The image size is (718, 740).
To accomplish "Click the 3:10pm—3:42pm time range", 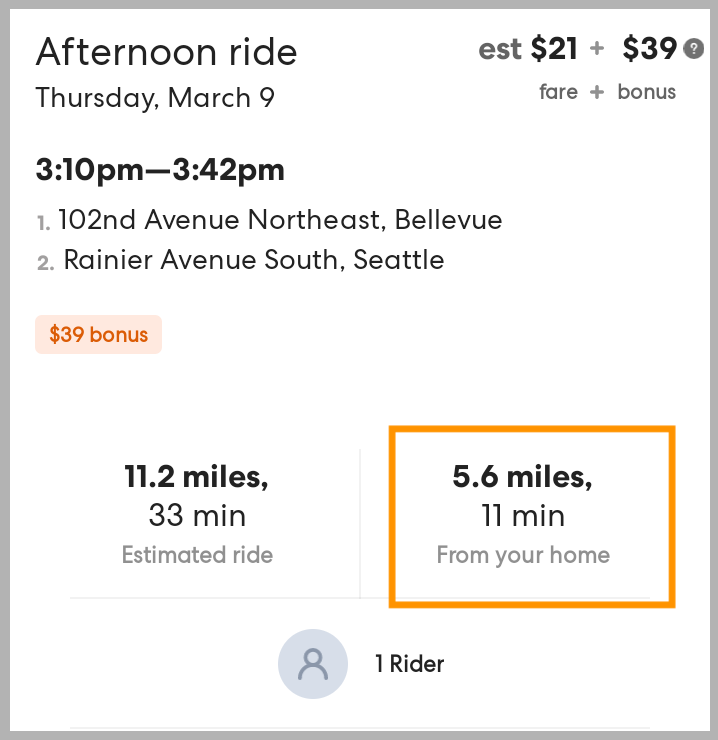I will 160,170.
